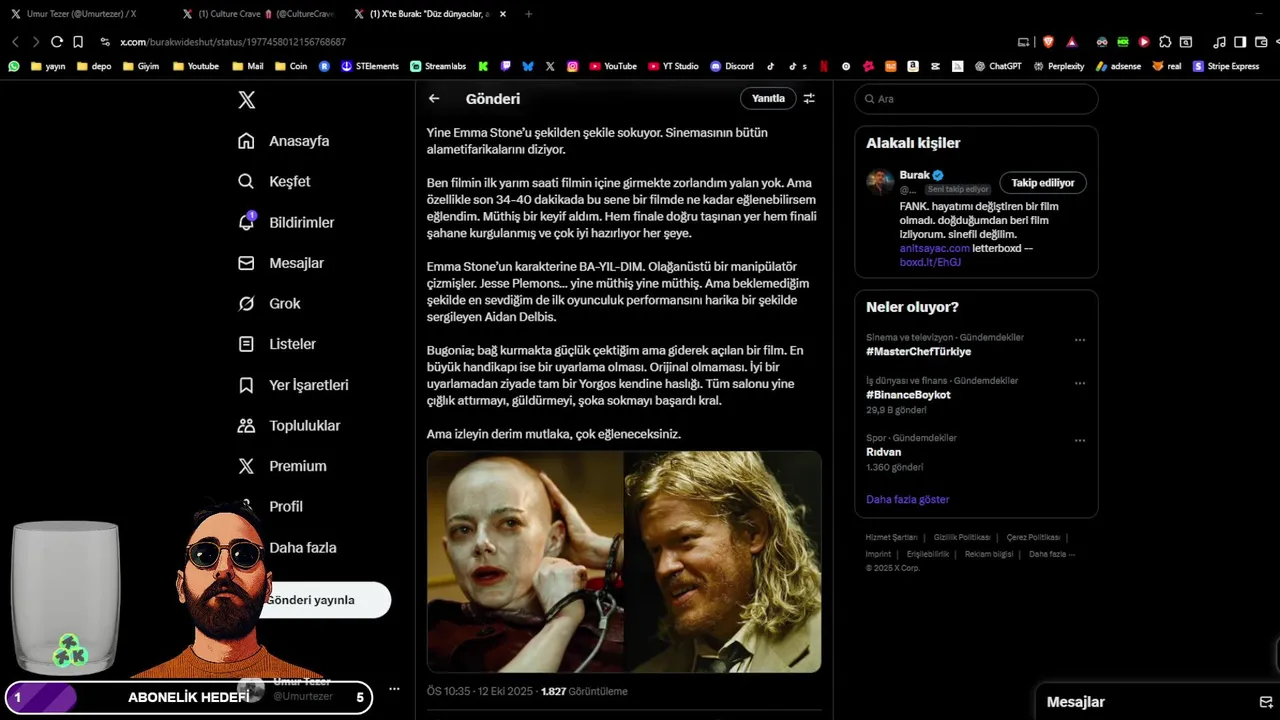Open account options next to Umur Tezer
This screenshot has width=1280, height=720.
point(394,689)
